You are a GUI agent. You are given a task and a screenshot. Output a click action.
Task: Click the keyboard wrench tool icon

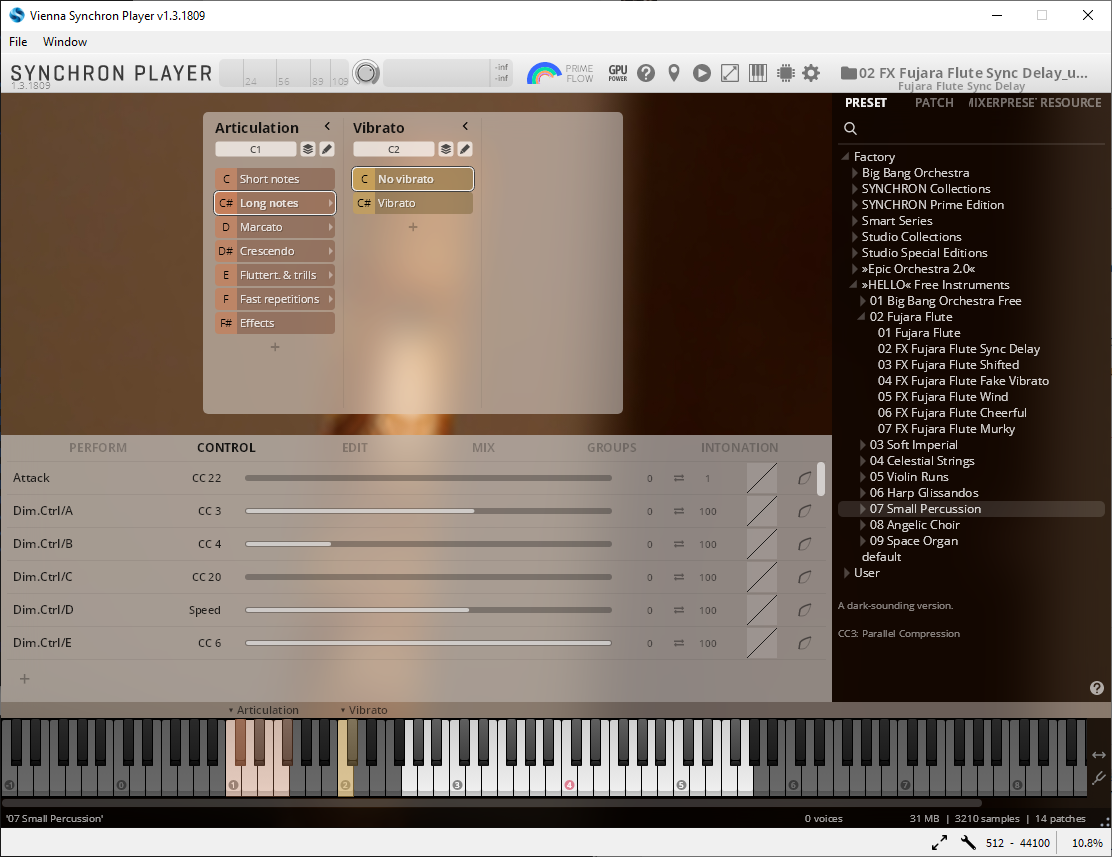click(1099, 778)
